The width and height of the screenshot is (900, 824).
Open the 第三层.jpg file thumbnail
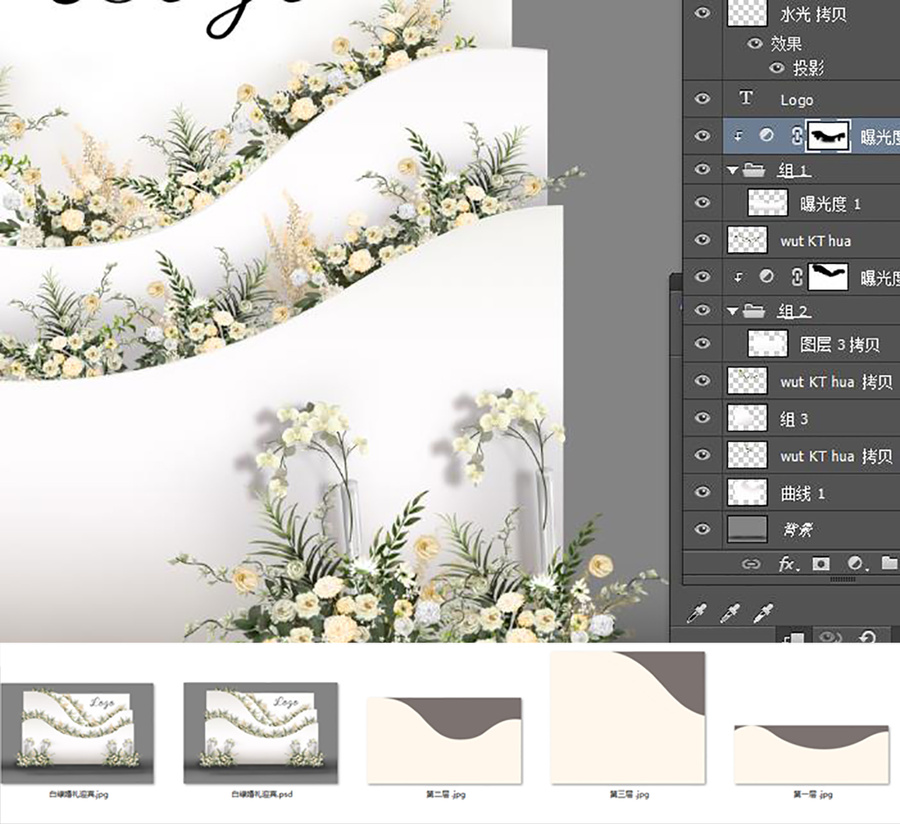click(x=628, y=717)
